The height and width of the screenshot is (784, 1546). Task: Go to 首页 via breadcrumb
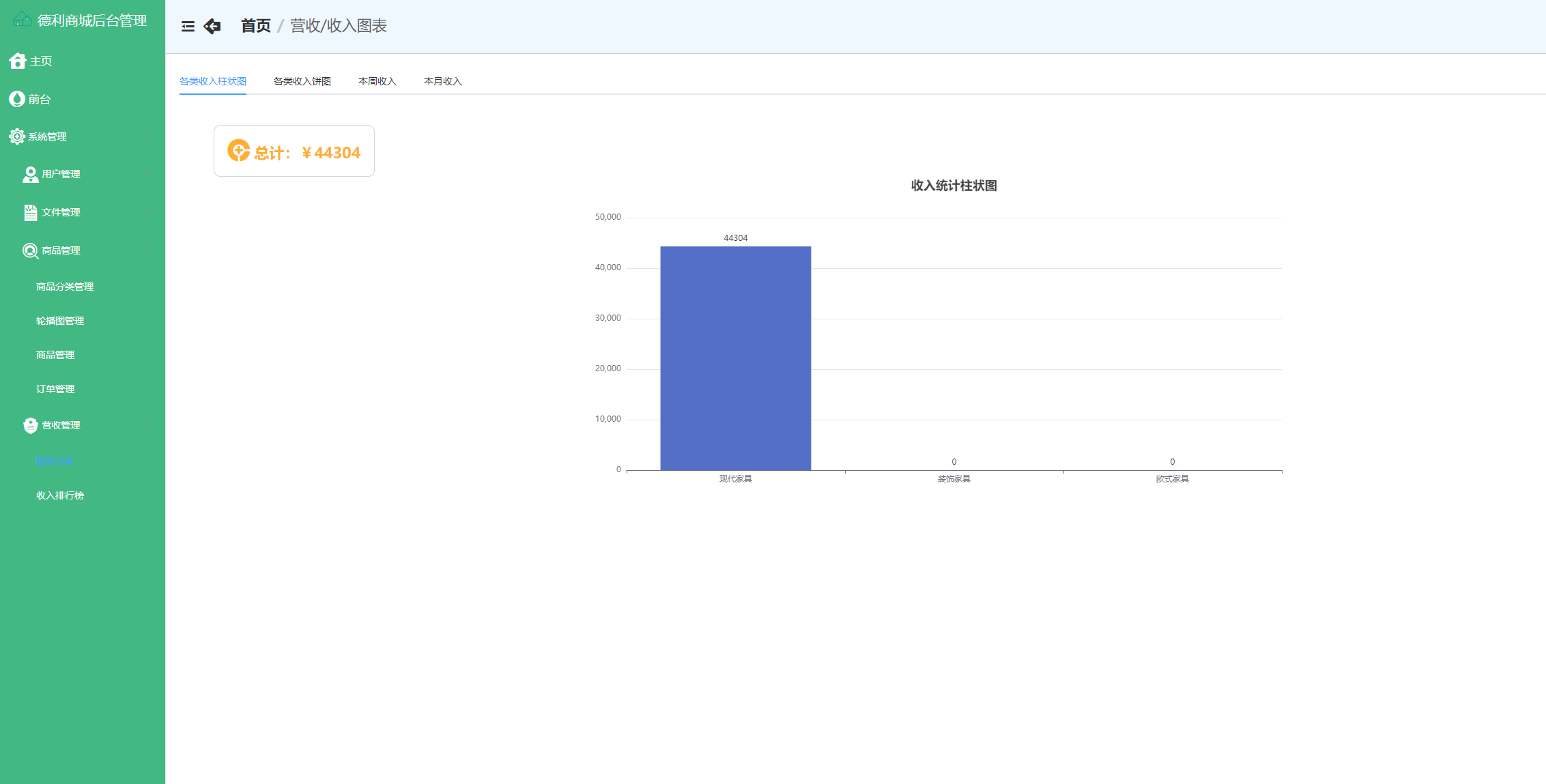256,26
